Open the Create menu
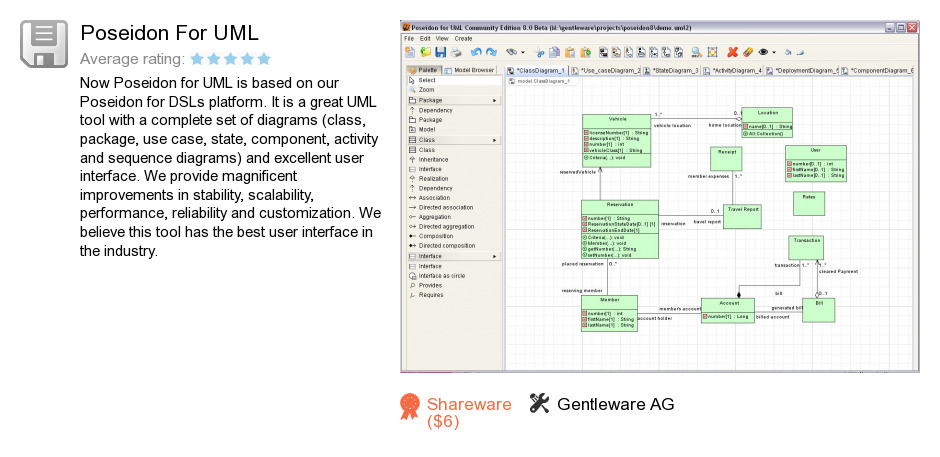The width and height of the screenshot is (940, 457). point(463,38)
